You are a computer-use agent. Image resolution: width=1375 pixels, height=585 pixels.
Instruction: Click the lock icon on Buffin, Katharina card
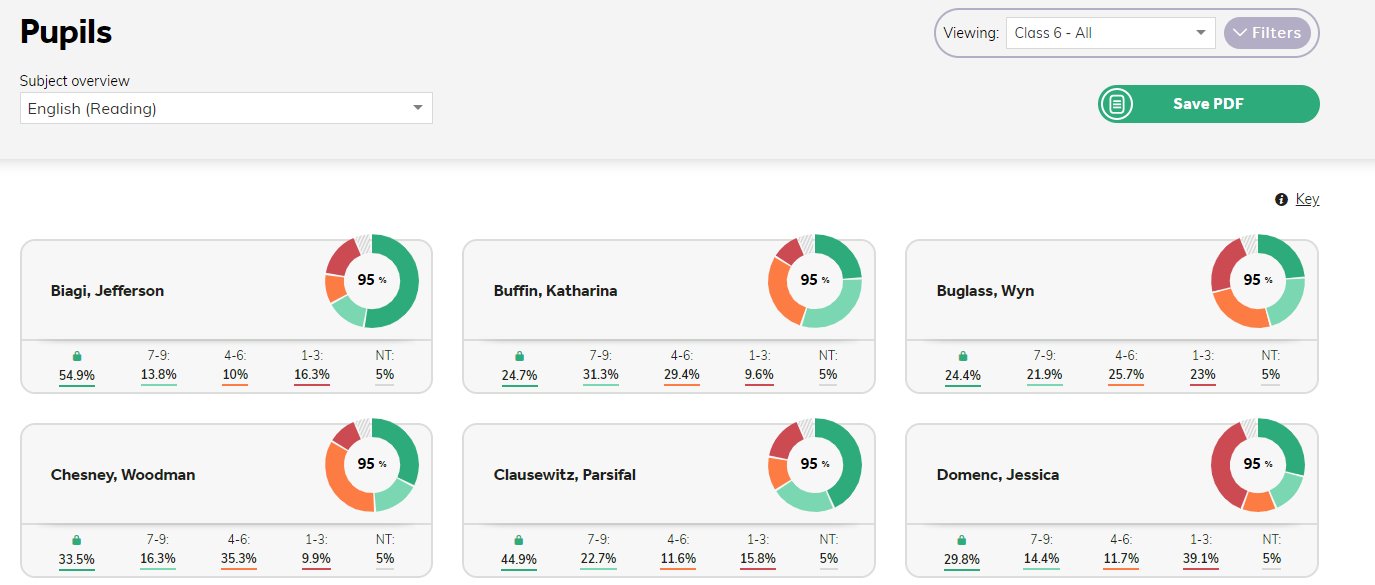519,356
